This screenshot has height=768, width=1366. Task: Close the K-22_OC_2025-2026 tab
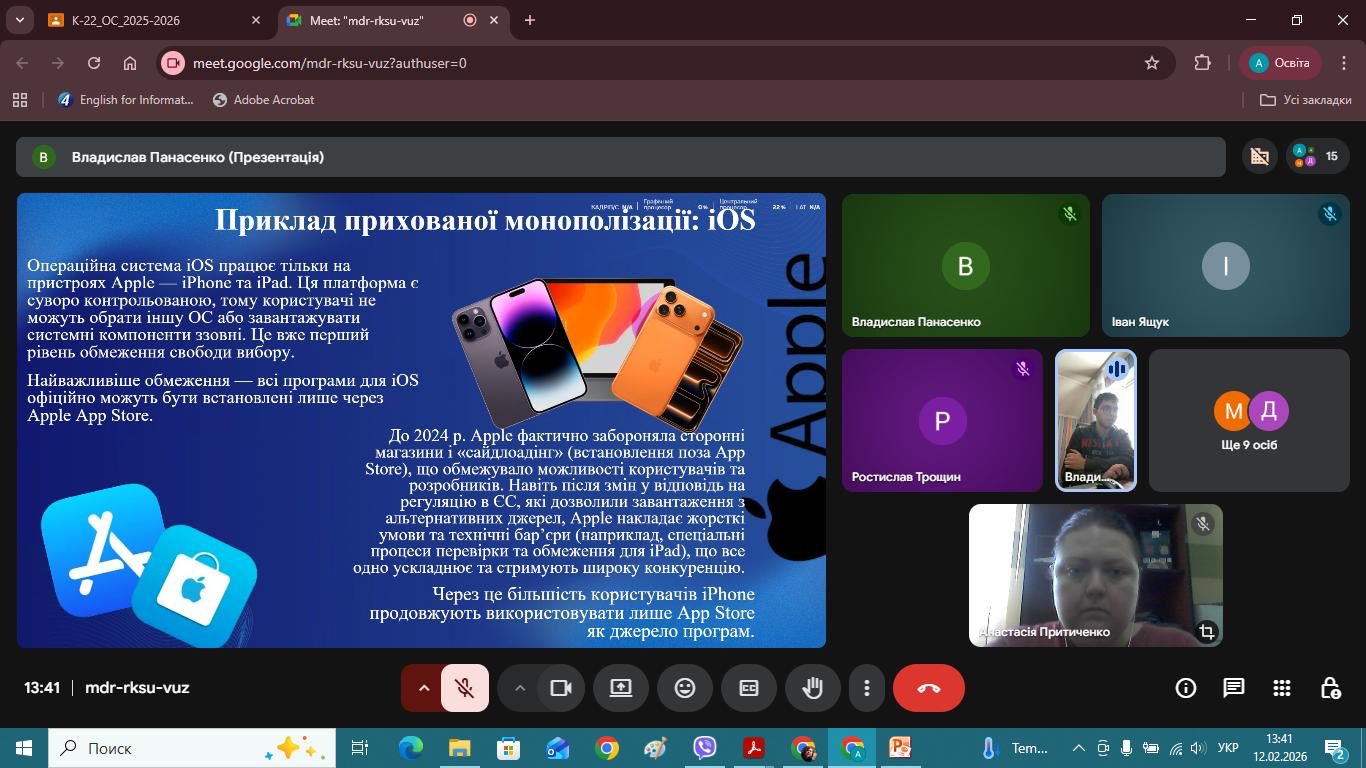[x=256, y=20]
